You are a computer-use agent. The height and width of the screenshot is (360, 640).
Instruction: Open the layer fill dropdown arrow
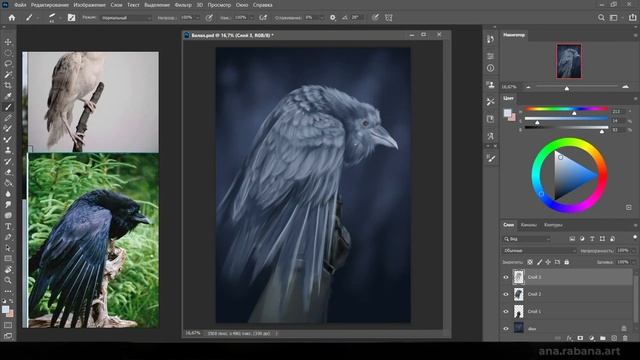[633, 262]
